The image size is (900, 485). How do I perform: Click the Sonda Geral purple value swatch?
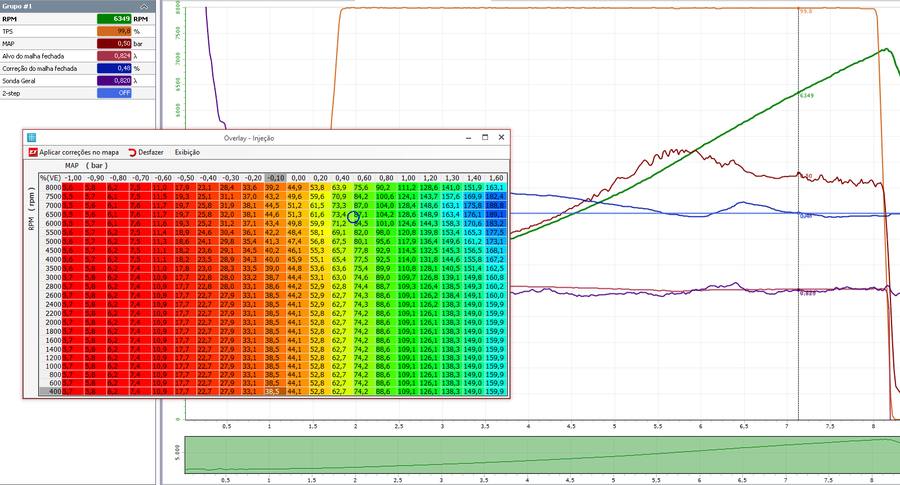114,81
